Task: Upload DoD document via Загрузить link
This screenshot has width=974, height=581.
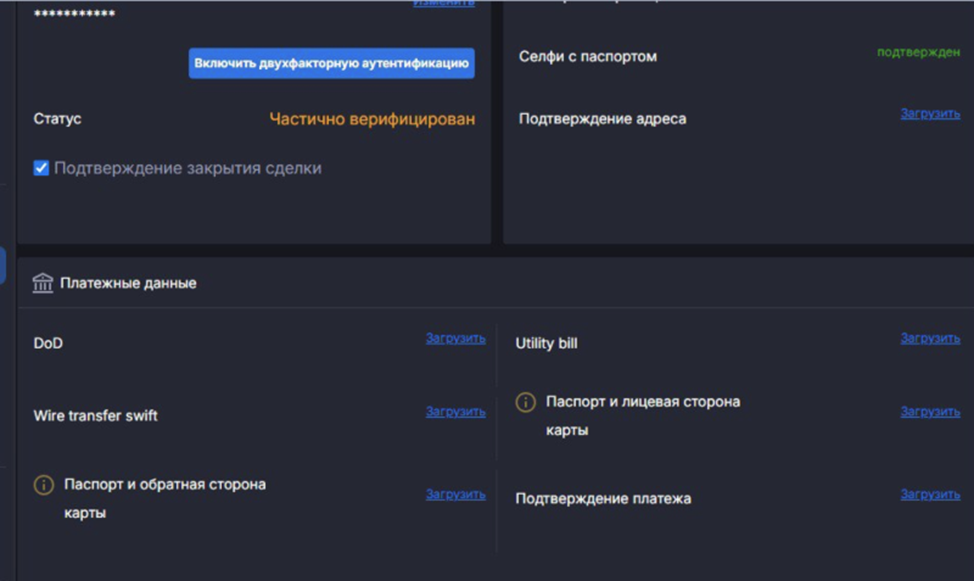Action: 455,338
